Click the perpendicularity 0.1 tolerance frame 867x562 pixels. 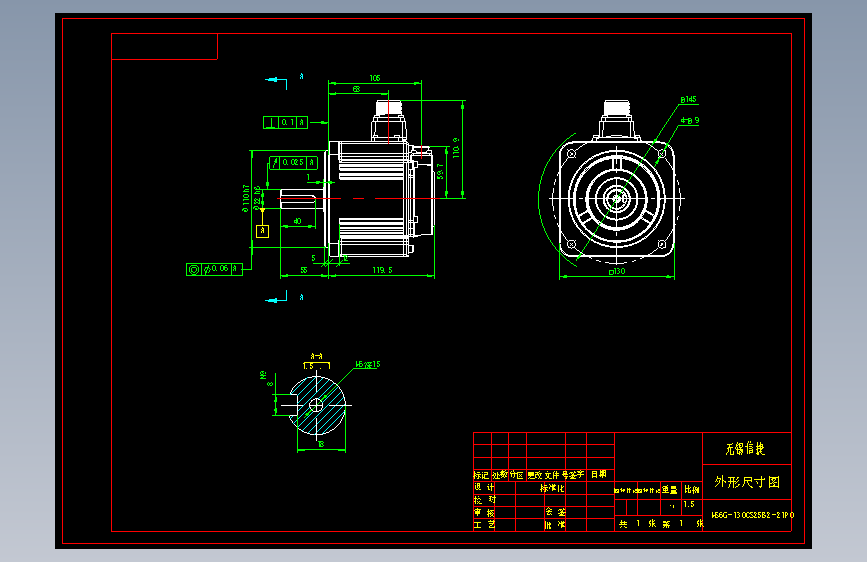[285, 122]
